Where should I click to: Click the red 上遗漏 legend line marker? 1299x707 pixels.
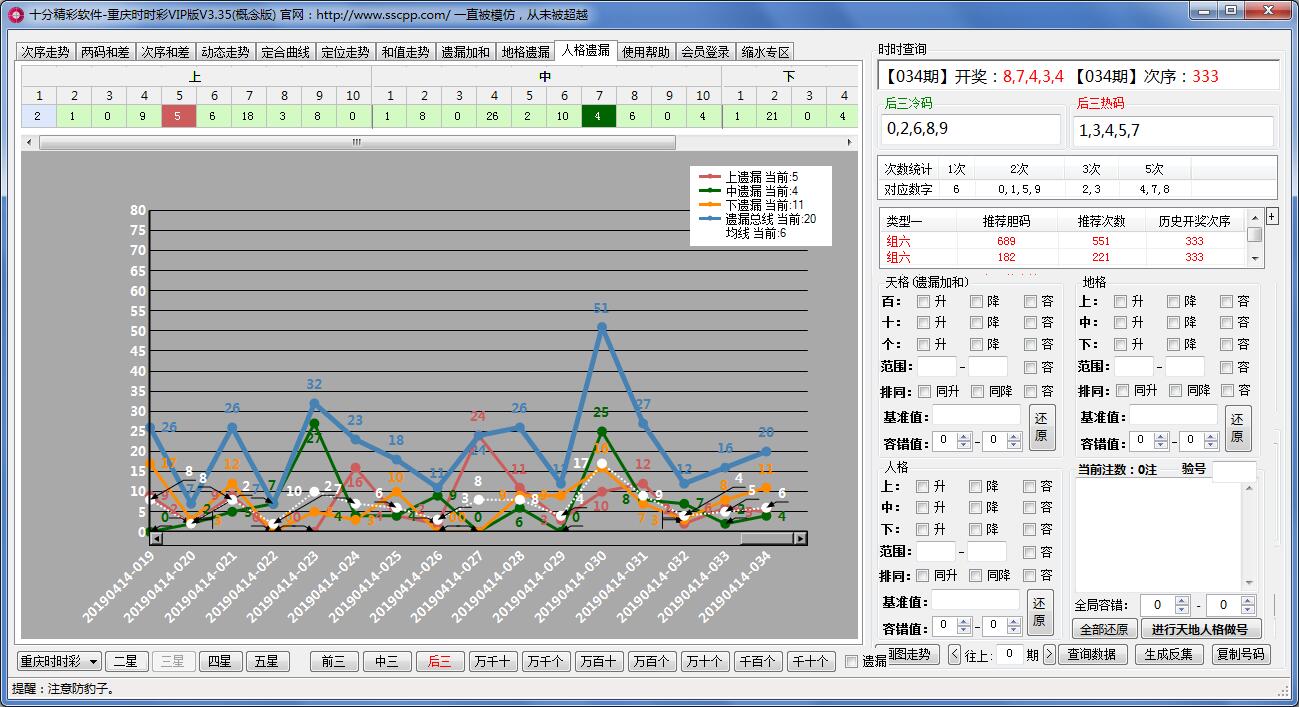710,177
